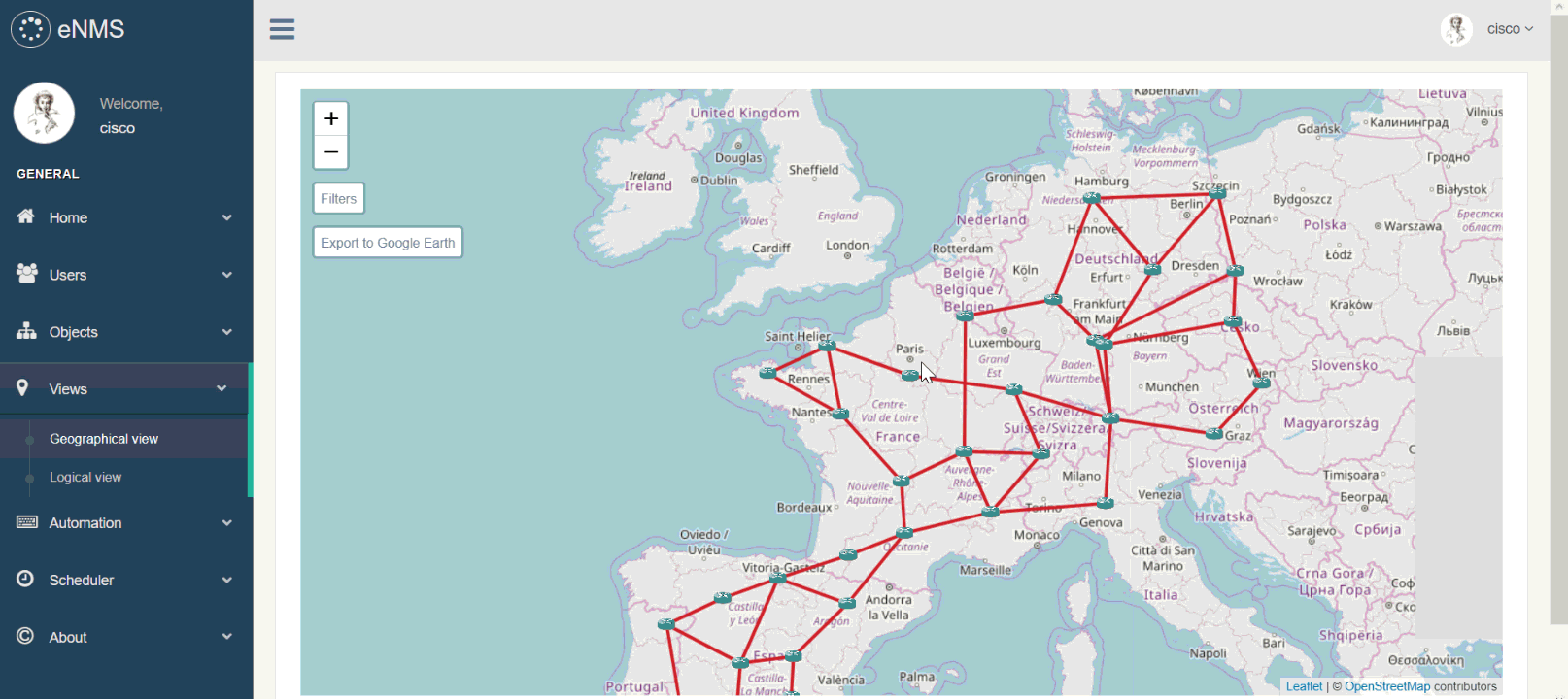
Task: Expand the About menu chevron
Action: [226, 637]
